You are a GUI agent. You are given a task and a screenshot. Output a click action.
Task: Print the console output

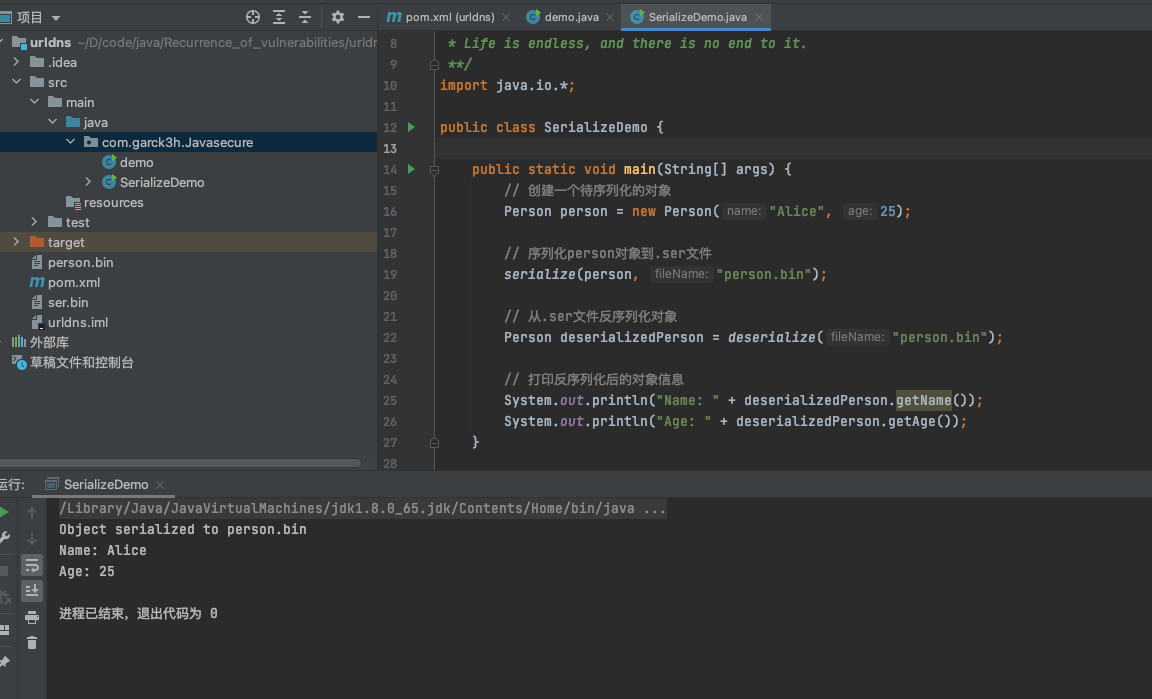(32, 617)
